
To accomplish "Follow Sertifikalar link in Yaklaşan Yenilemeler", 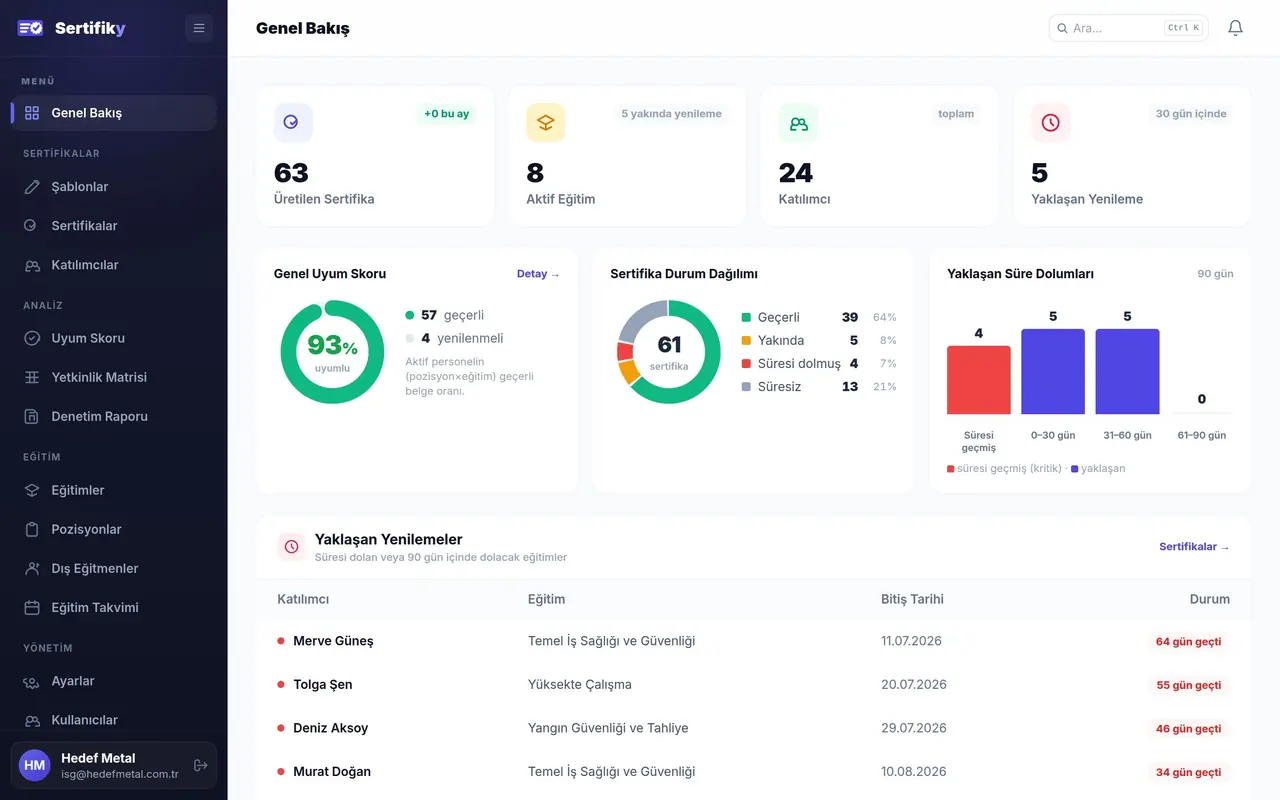I will coord(1194,547).
